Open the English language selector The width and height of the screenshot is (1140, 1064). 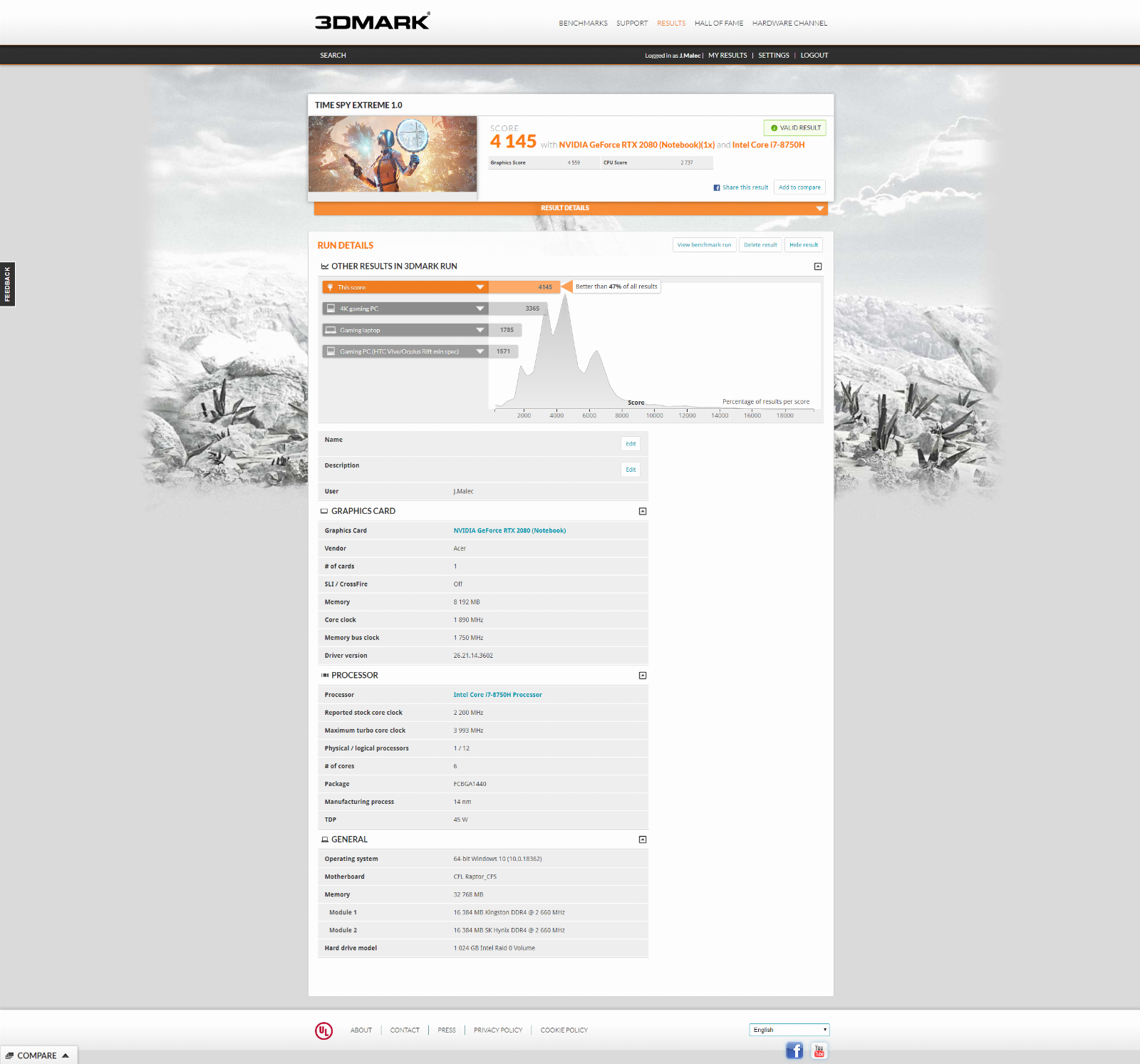point(789,1030)
